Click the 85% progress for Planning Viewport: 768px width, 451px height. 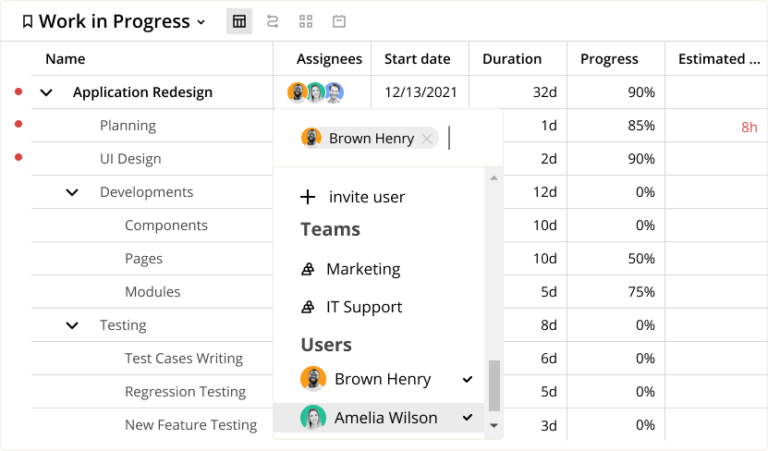pos(641,126)
